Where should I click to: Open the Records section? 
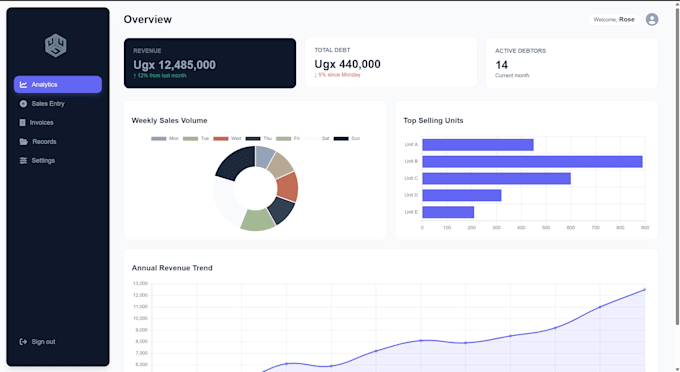click(x=58, y=142)
